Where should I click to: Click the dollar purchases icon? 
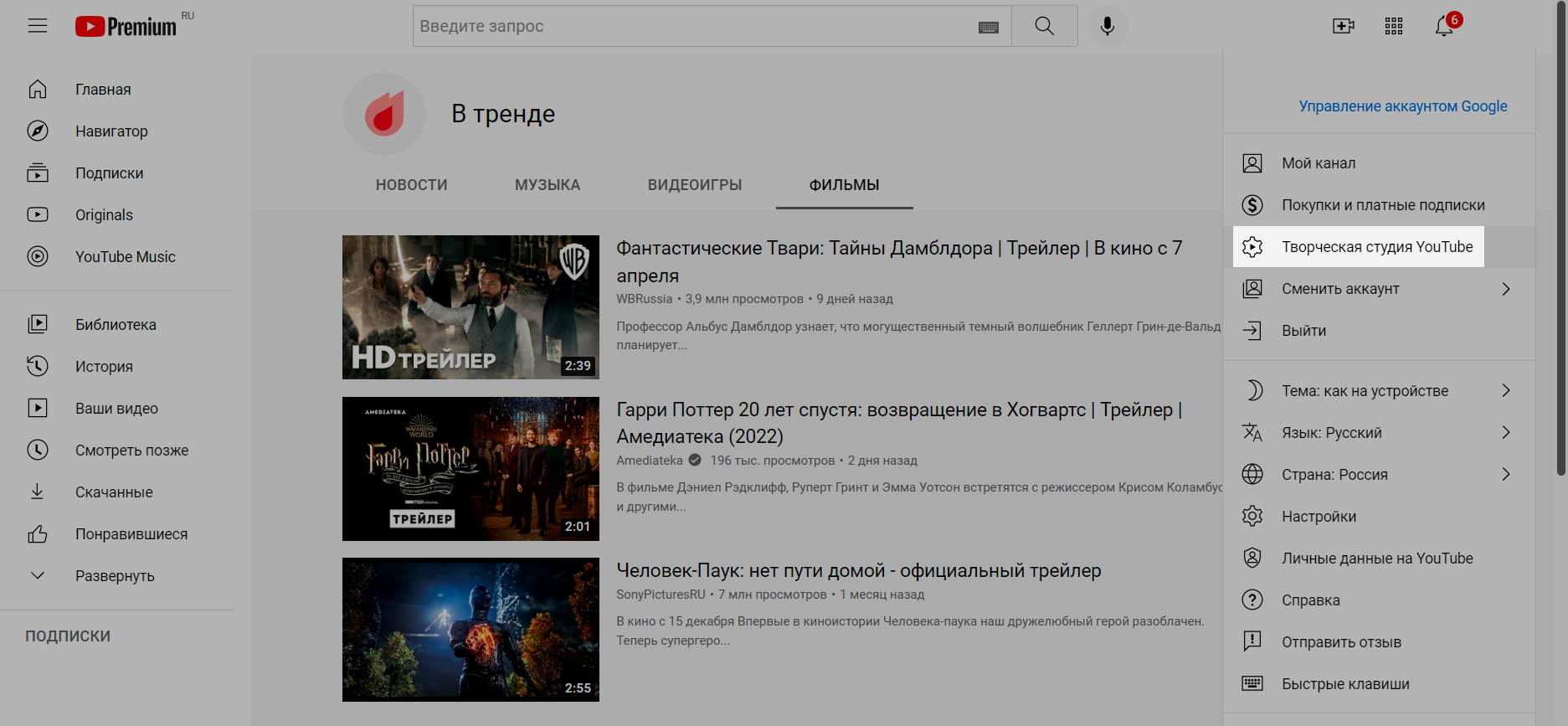tap(1252, 205)
